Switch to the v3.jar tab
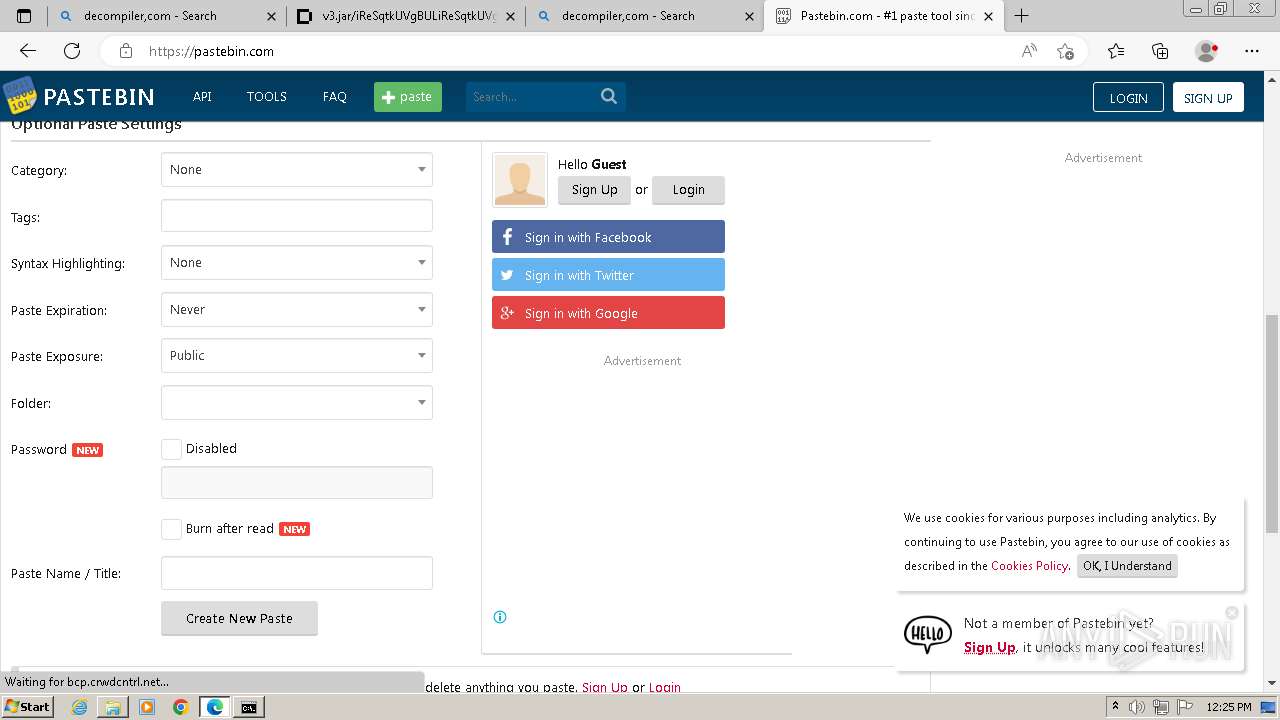1280x720 pixels. point(407,16)
